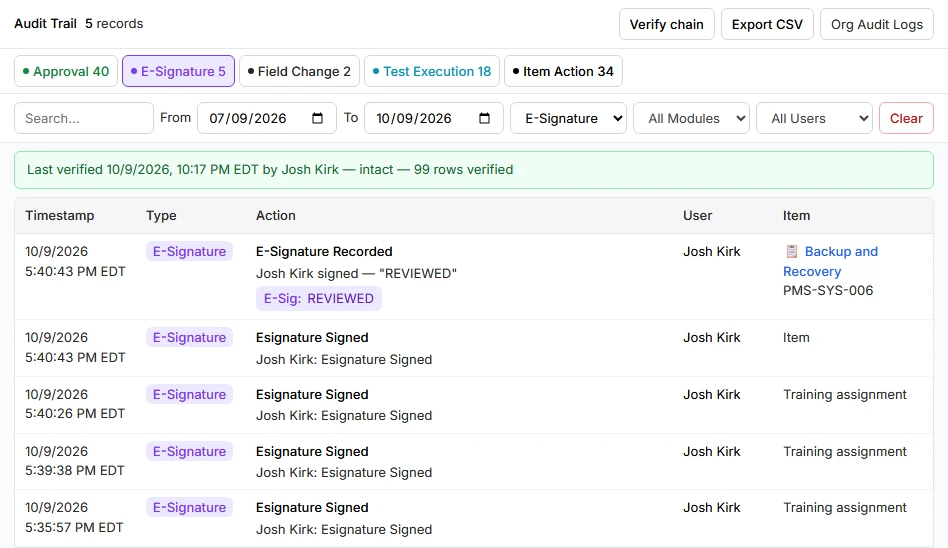Toggle the E-Signature 5 filter chip
948x548 pixels.
pos(178,71)
